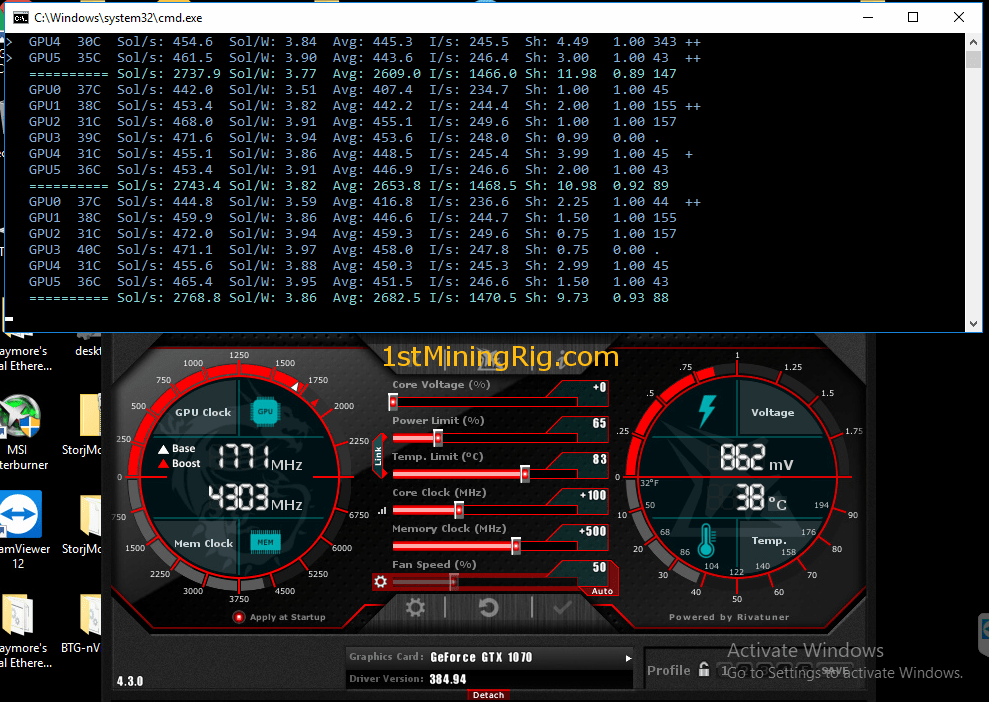This screenshot has height=702, width=989.
Task: Click the Core Clock slider handle
Action: [459, 509]
